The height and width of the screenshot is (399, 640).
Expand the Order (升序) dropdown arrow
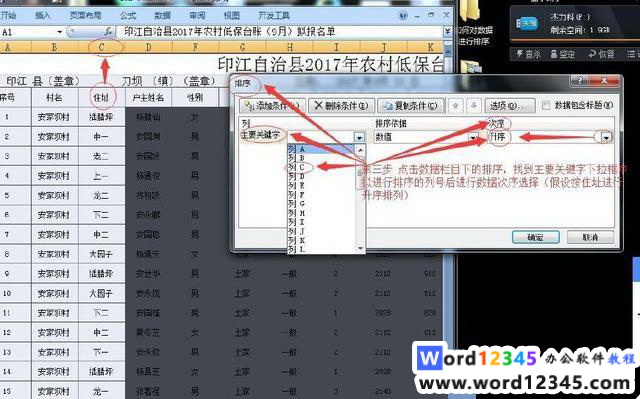pyautogui.click(x=606, y=137)
